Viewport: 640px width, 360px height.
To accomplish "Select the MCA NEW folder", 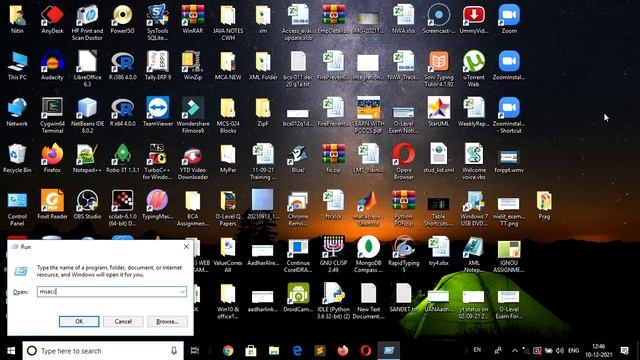I will [x=228, y=66].
